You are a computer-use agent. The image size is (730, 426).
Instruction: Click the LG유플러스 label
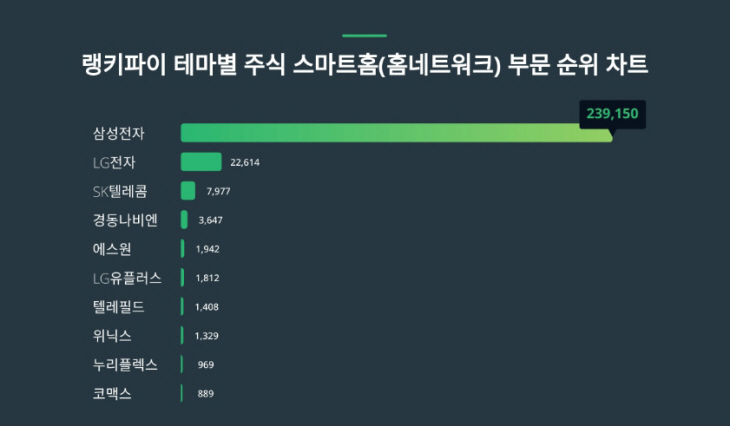tap(127, 278)
